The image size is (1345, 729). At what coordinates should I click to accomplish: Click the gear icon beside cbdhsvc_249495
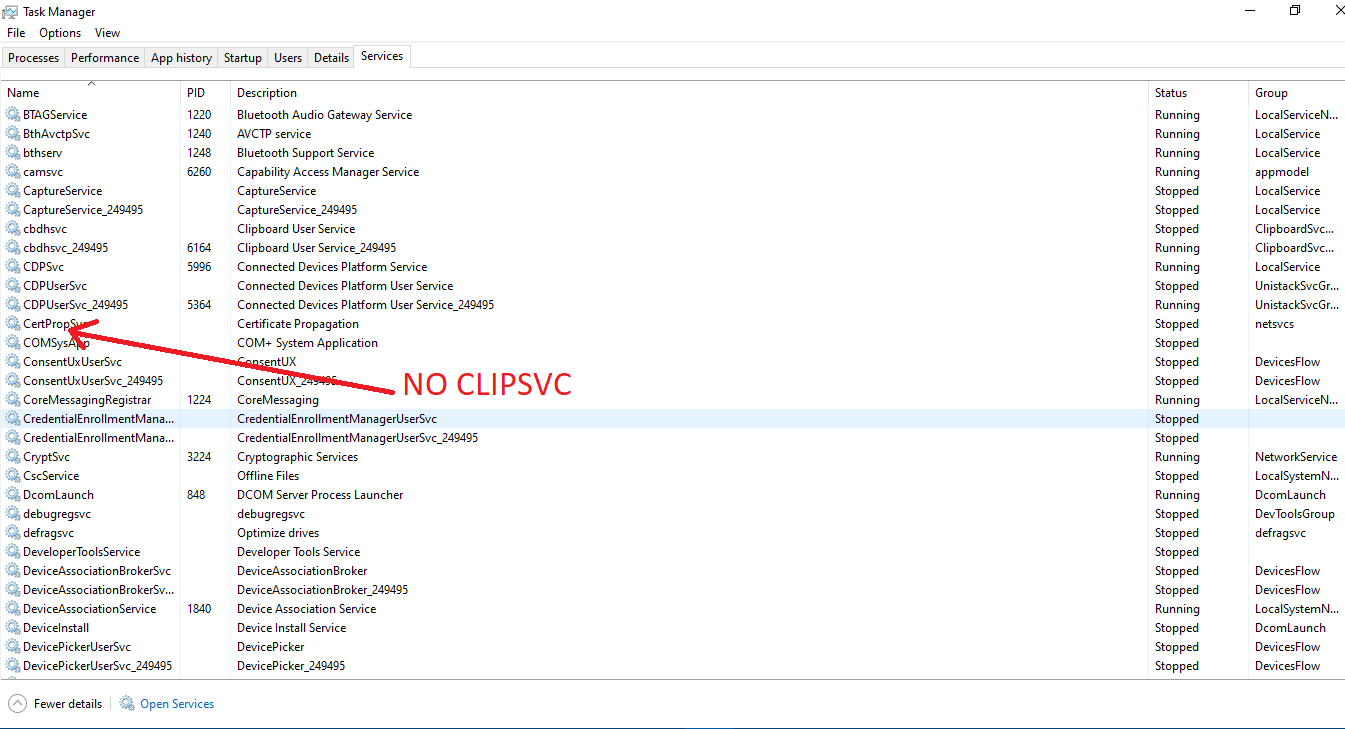click(x=13, y=248)
